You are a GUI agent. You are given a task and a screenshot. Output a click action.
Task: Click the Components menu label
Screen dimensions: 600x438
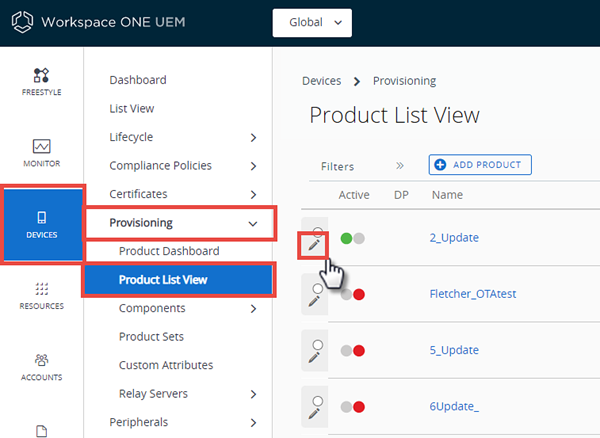point(152,308)
